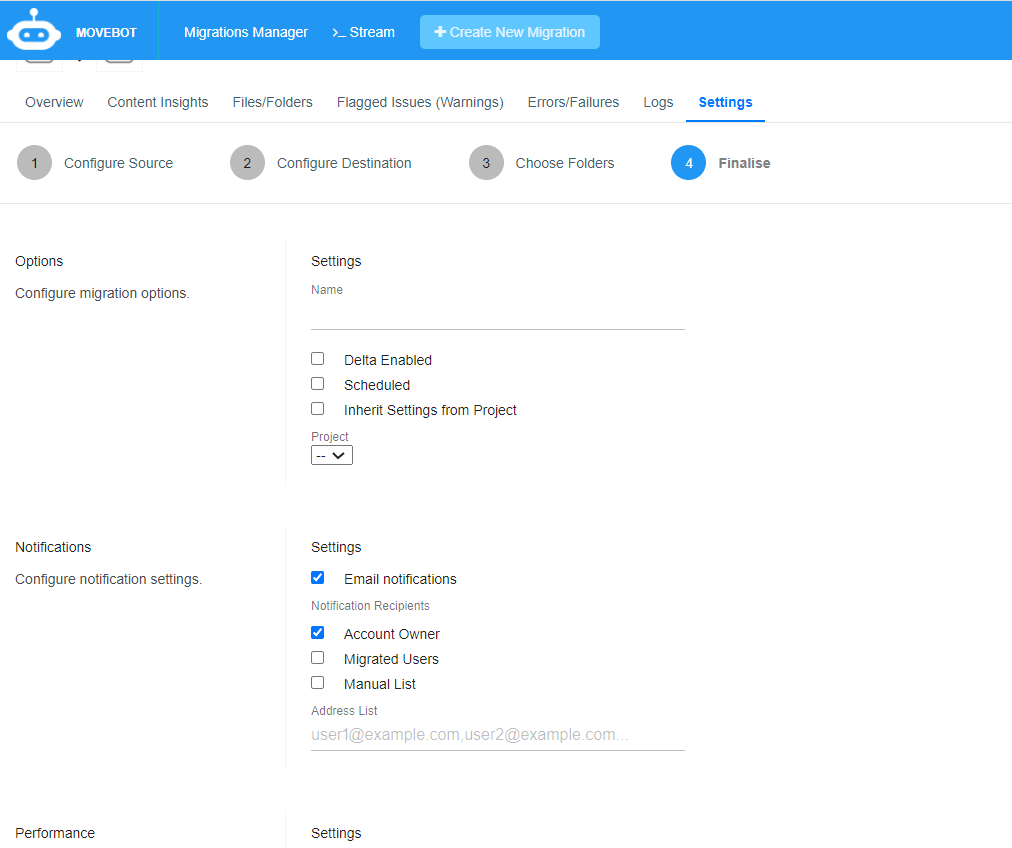Enable Migrated Users as recipients
The height and width of the screenshot is (848, 1012).
318,658
